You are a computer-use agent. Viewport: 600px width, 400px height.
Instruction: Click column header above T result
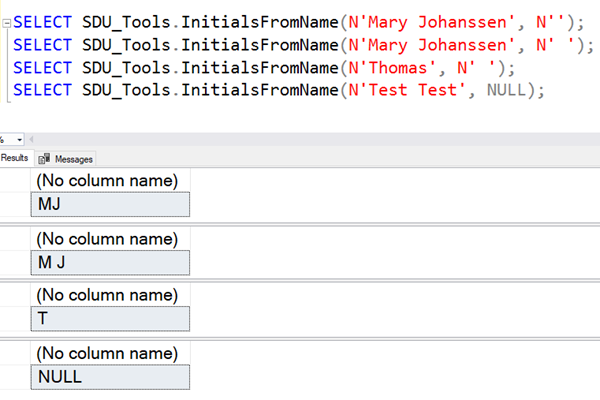(x=110, y=295)
